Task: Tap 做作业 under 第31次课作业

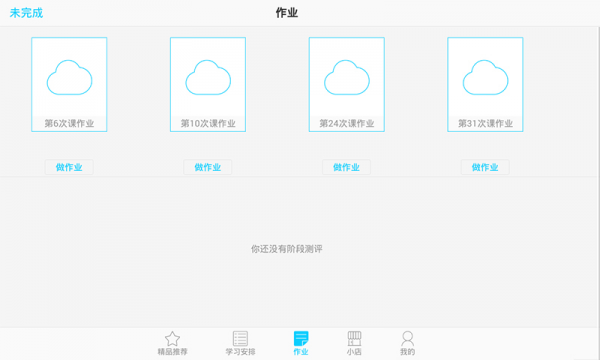Action: pos(485,167)
